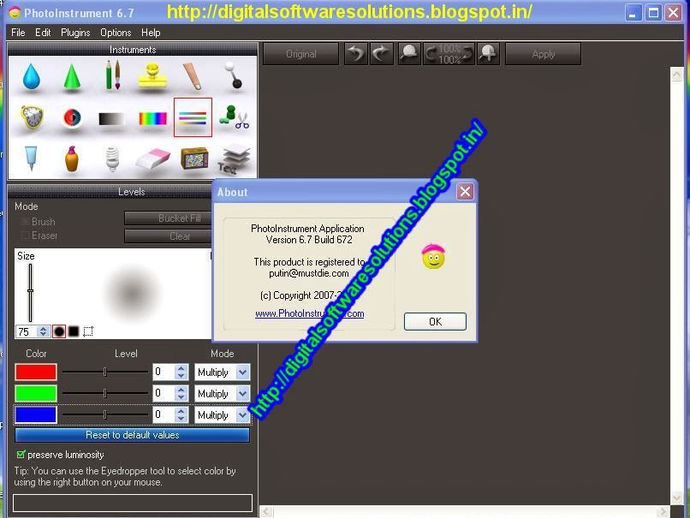Screen dimensions: 690x518
Task: Select the Blur water drop instrument
Action: tap(31, 77)
